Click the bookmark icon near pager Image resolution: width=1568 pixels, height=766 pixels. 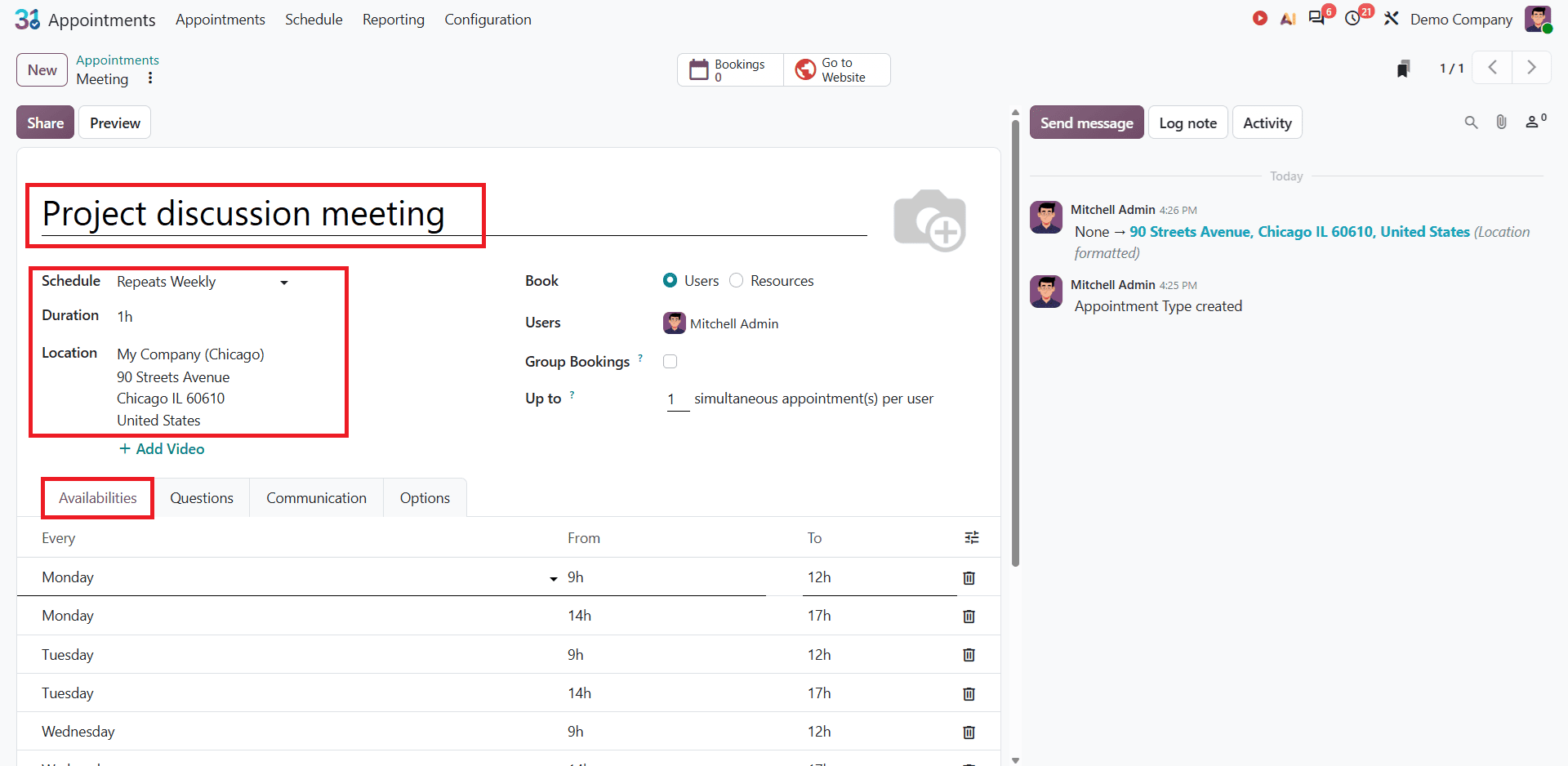pos(1403,69)
